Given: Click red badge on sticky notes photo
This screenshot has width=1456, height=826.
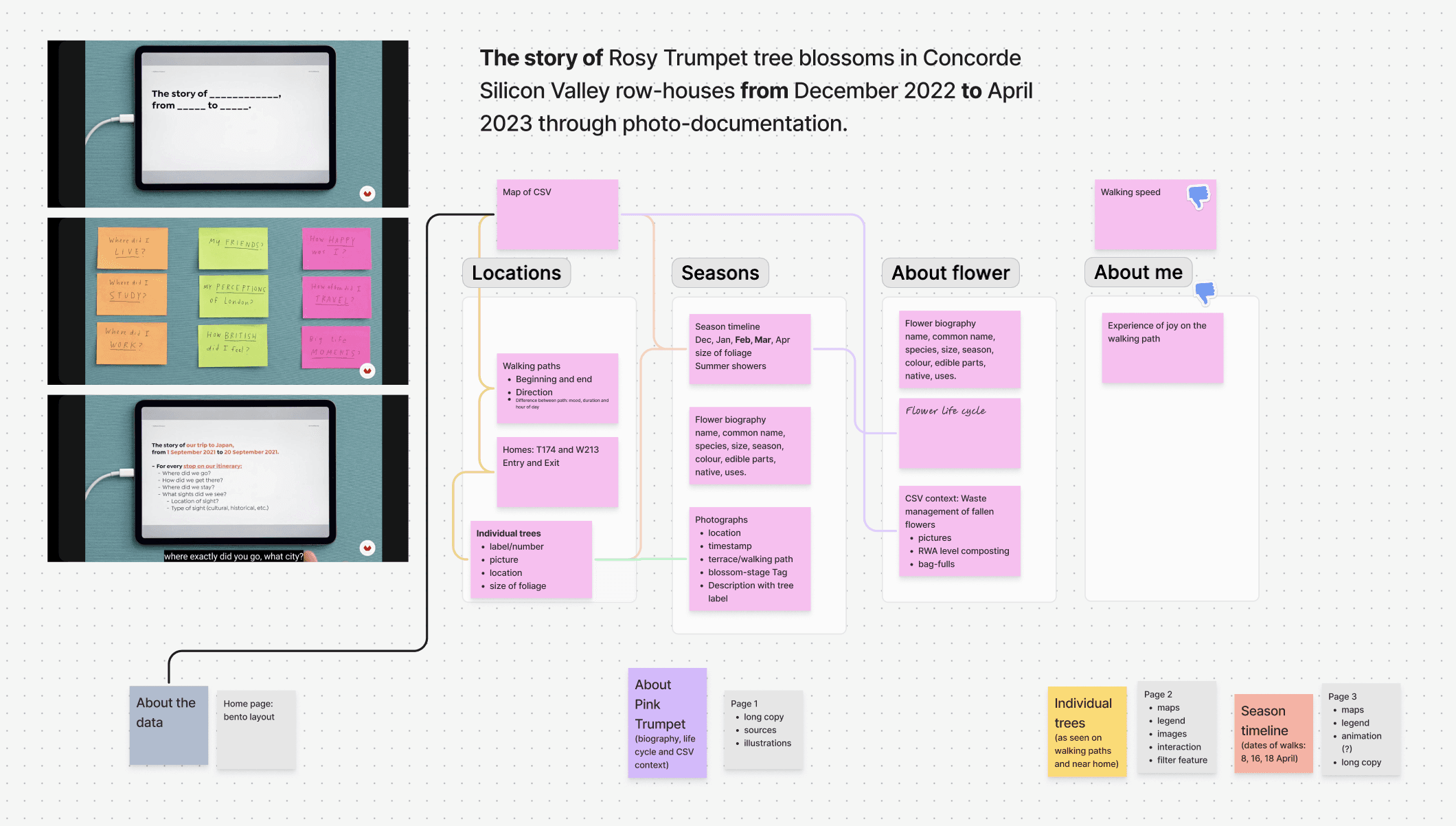Looking at the screenshot, I should 367,371.
